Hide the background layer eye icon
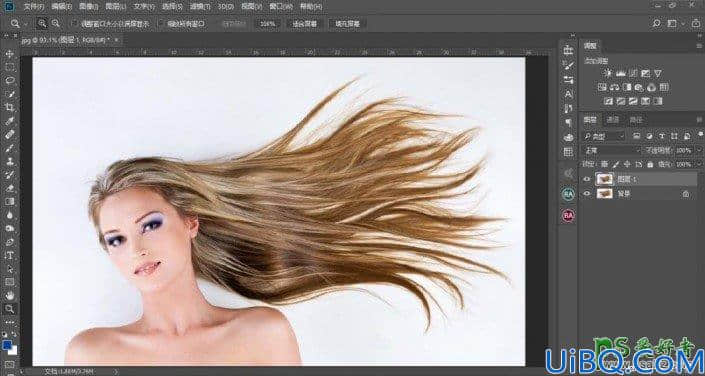 pyautogui.click(x=586, y=194)
